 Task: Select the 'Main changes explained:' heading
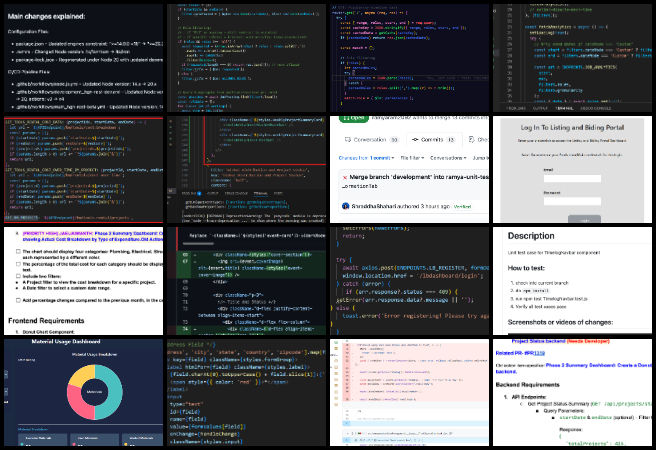(x=46, y=16)
